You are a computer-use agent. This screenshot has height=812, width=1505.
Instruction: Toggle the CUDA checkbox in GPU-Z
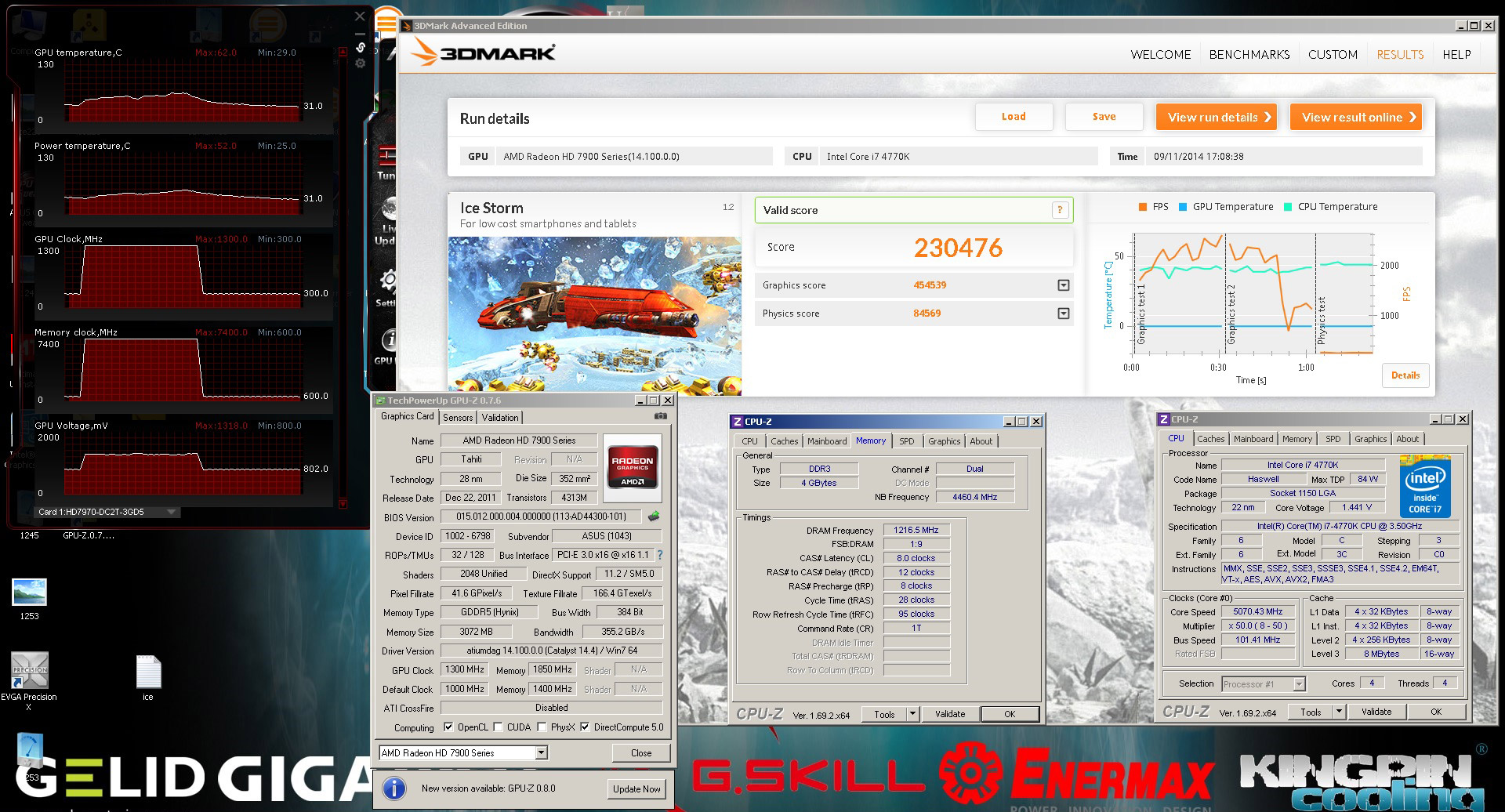click(x=498, y=727)
